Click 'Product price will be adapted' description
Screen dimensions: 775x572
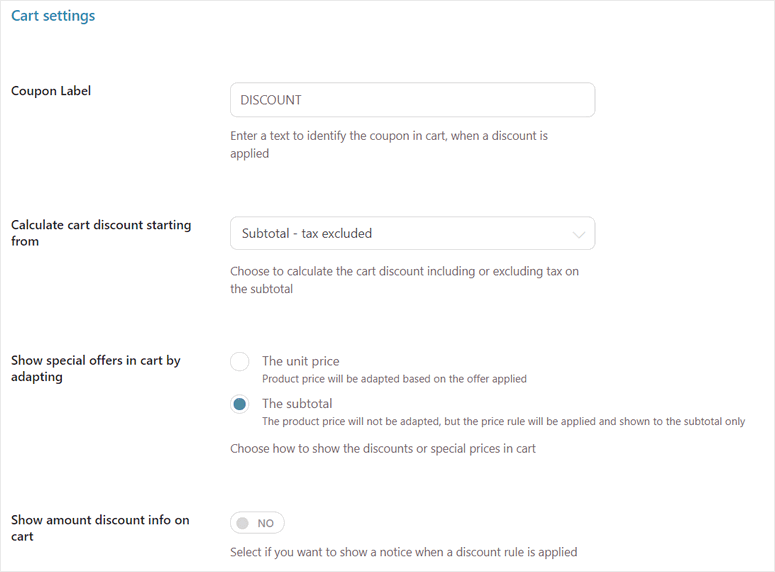click(x=394, y=380)
